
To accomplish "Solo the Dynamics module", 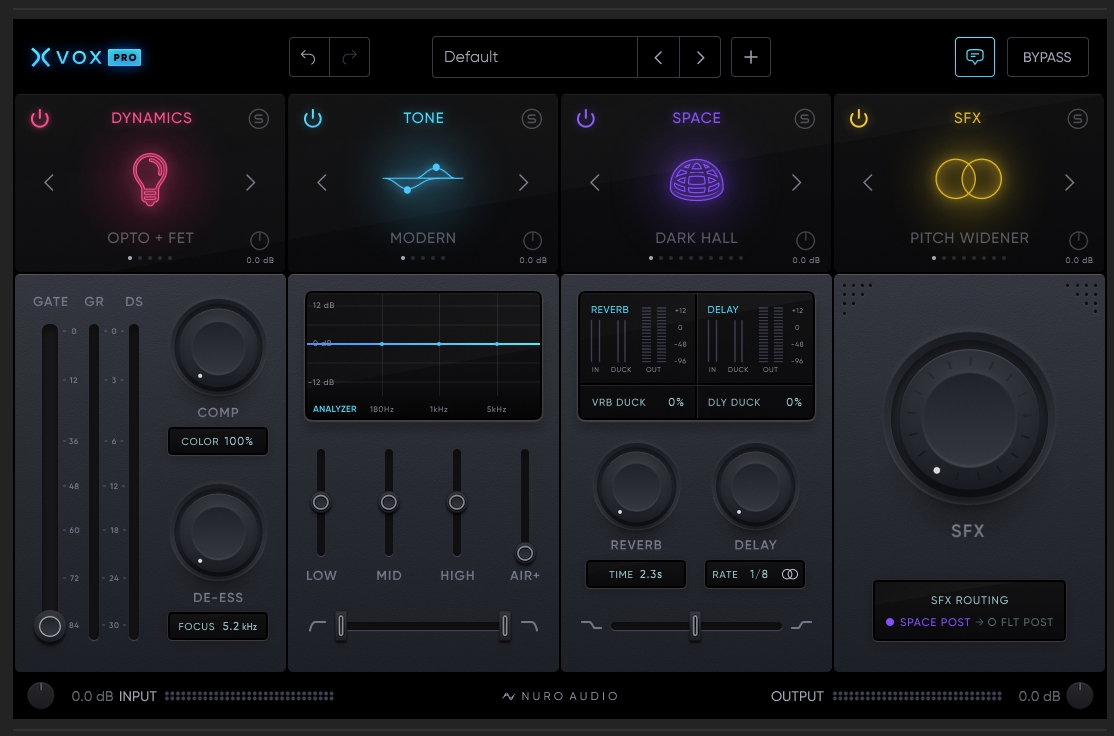I will point(259,119).
